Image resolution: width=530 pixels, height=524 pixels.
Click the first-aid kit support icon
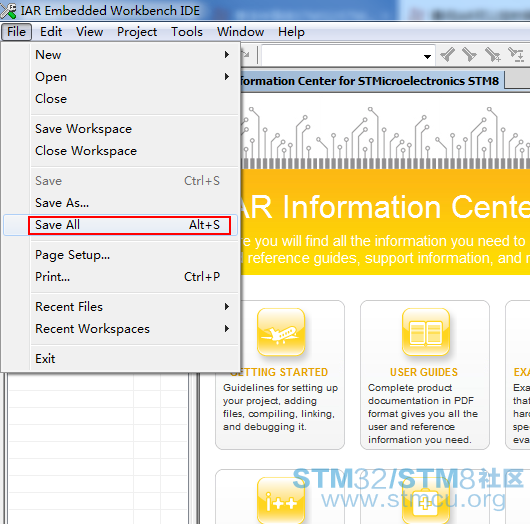tap(426, 500)
